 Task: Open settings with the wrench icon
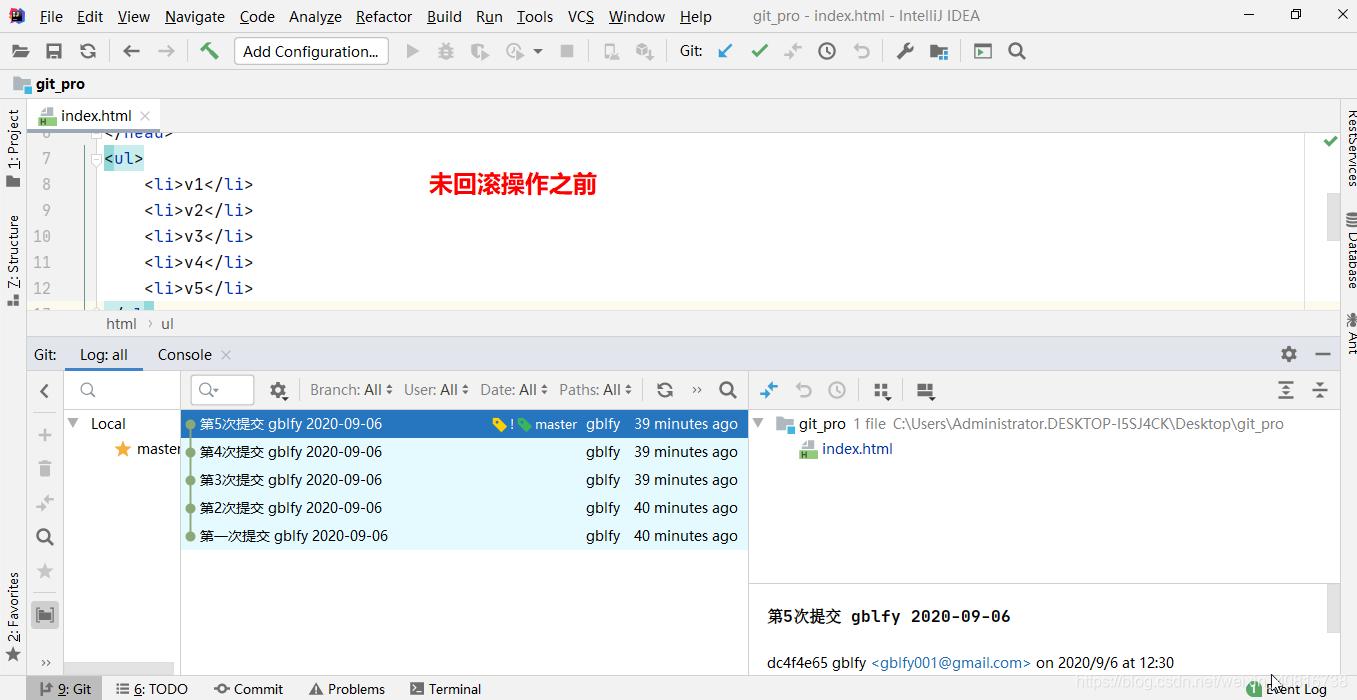coord(905,51)
